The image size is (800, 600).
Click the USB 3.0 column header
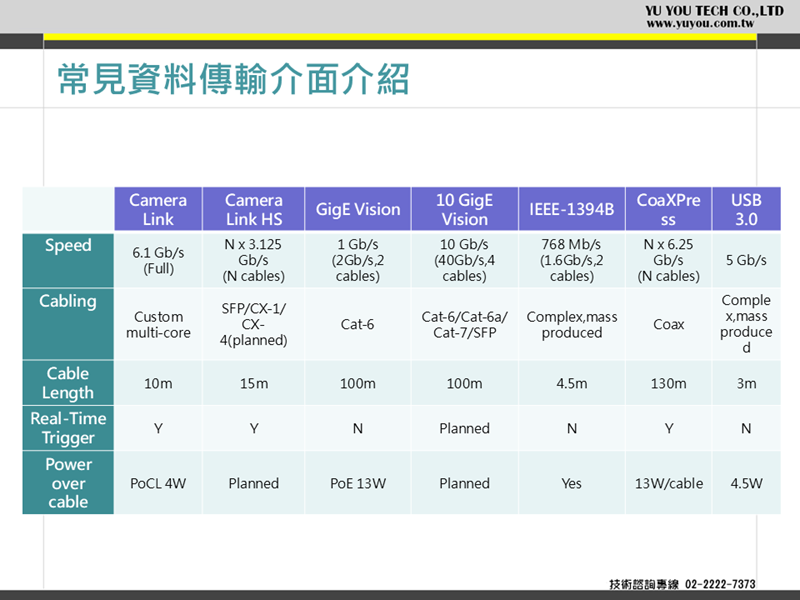click(x=746, y=209)
